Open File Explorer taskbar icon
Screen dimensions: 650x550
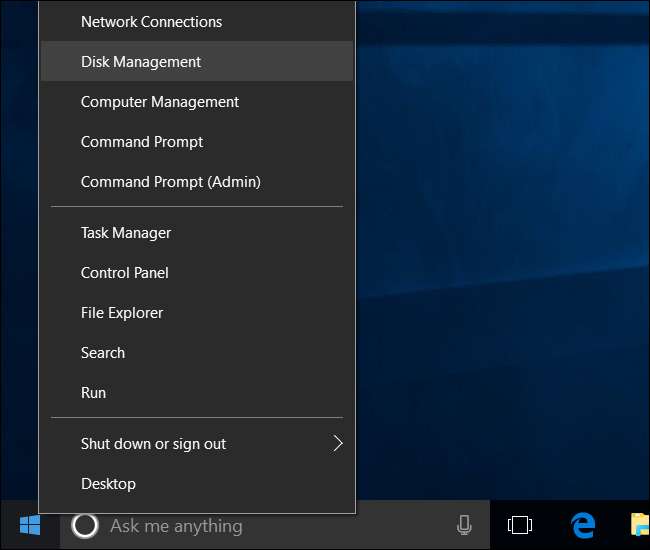click(639, 525)
